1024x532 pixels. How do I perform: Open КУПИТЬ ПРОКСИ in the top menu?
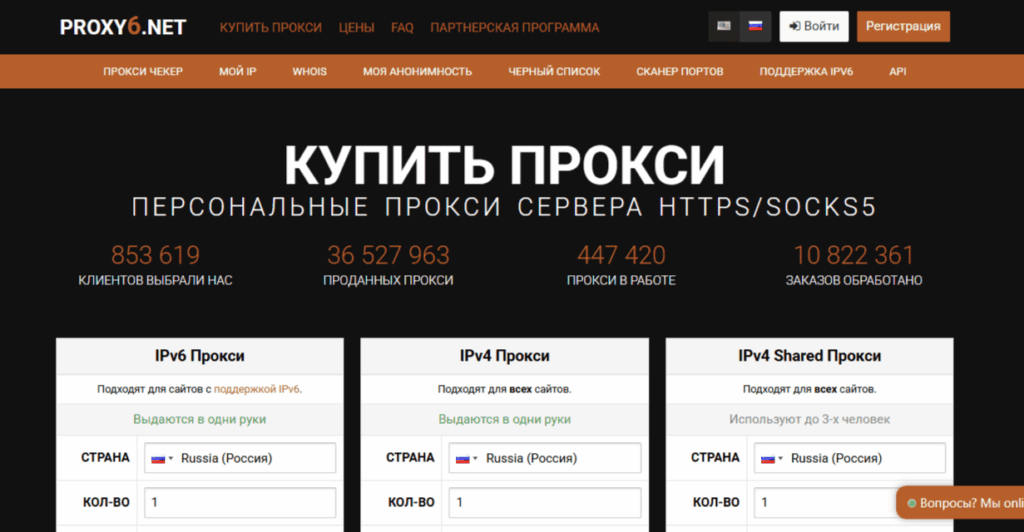coord(270,27)
